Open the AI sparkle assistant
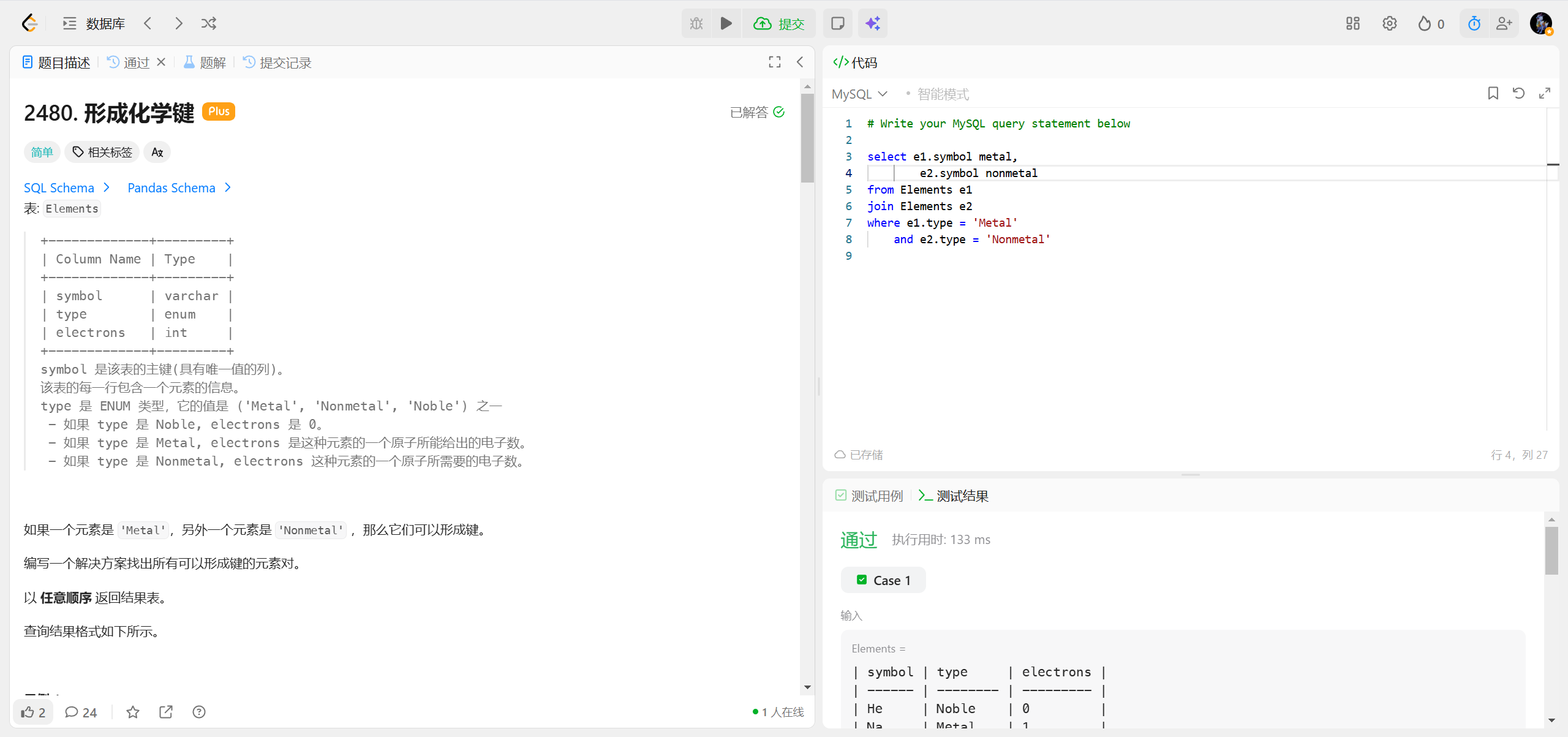Screen dimensions: 1568x737 (872, 23)
